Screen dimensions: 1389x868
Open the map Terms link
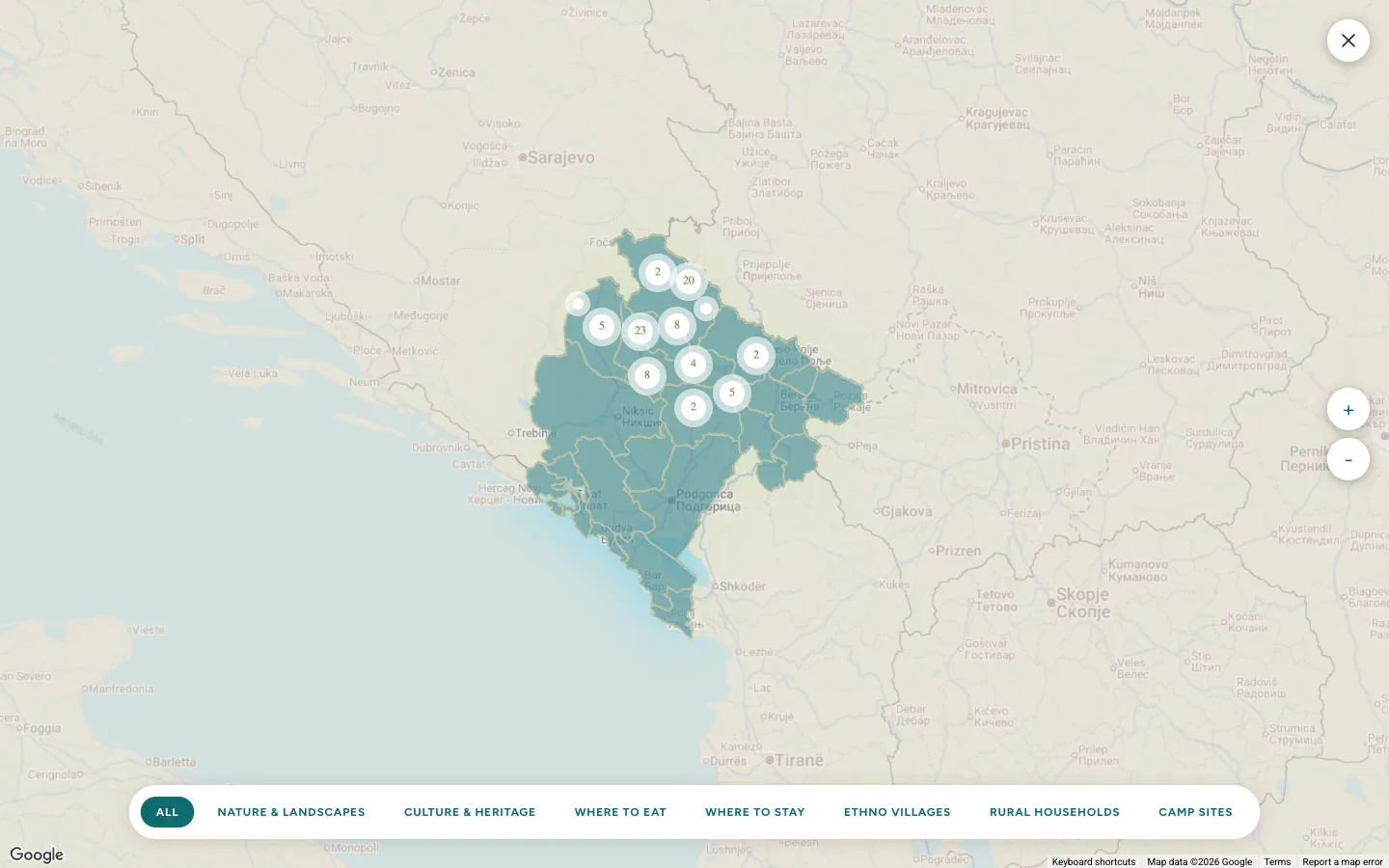pyautogui.click(x=1277, y=862)
